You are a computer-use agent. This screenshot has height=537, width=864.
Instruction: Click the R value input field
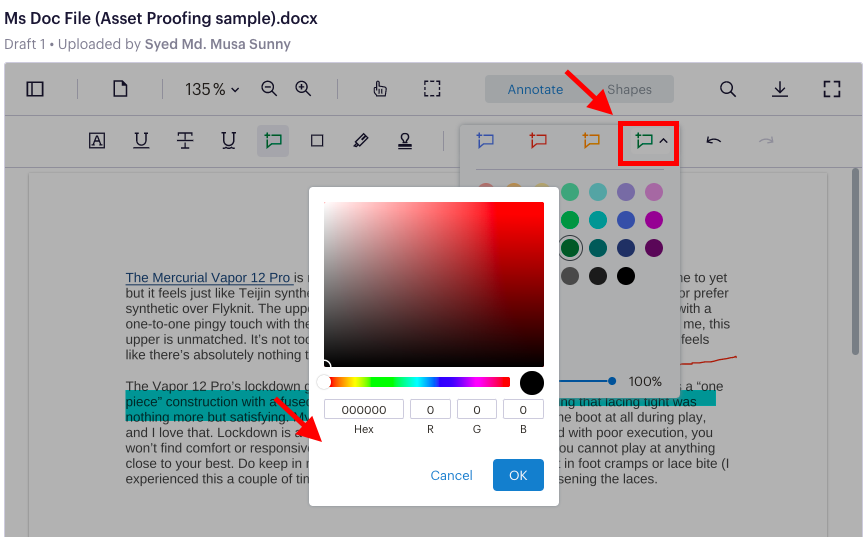click(430, 410)
